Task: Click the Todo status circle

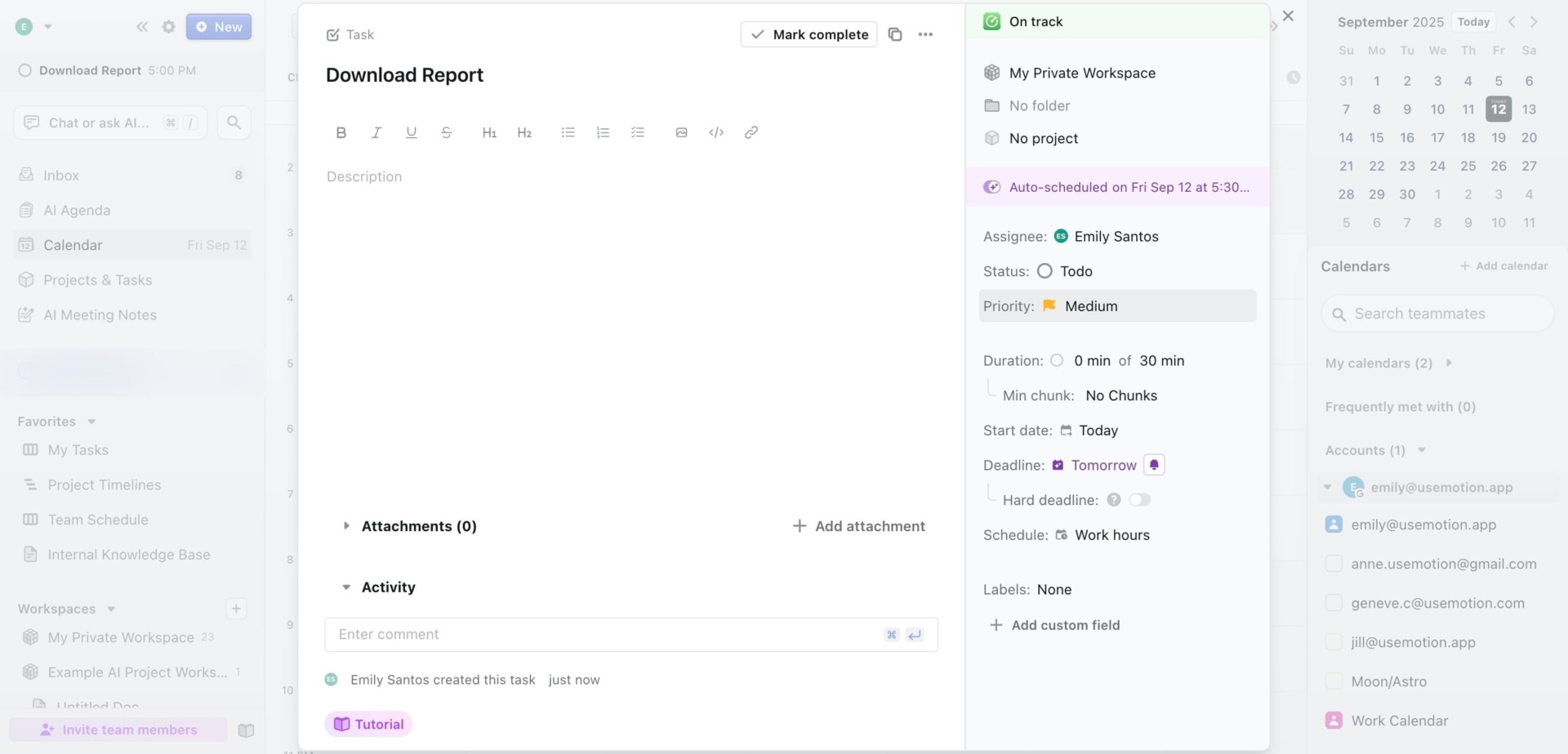Action: [1045, 271]
